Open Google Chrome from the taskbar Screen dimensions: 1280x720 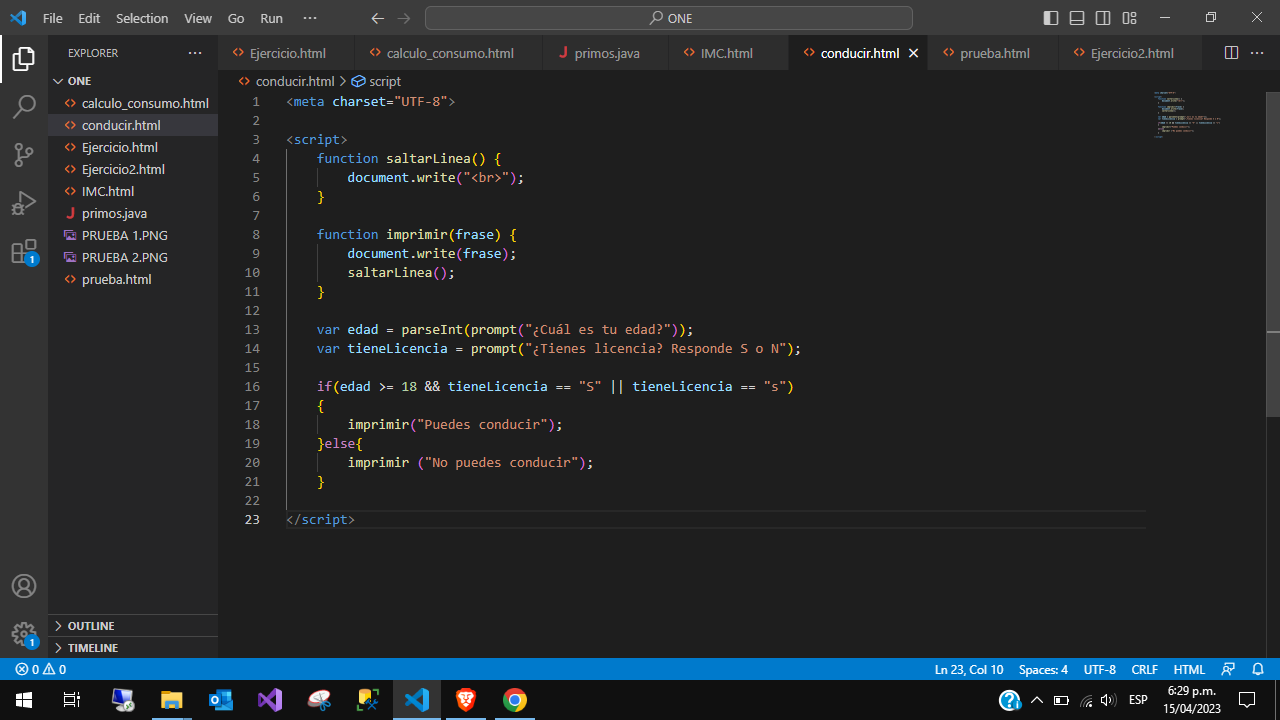pyautogui.click(x=515, y=700)
